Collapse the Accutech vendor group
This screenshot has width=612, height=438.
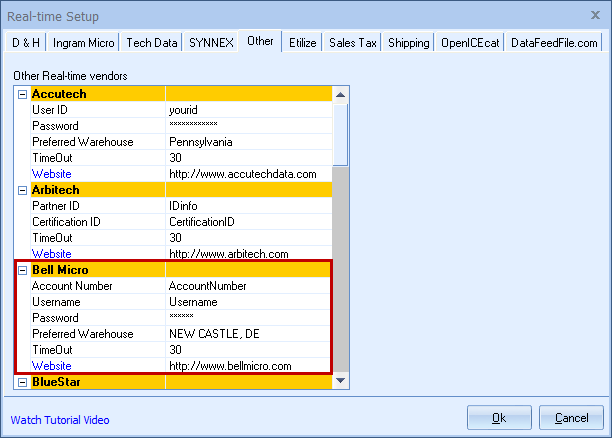pos(23,94)
